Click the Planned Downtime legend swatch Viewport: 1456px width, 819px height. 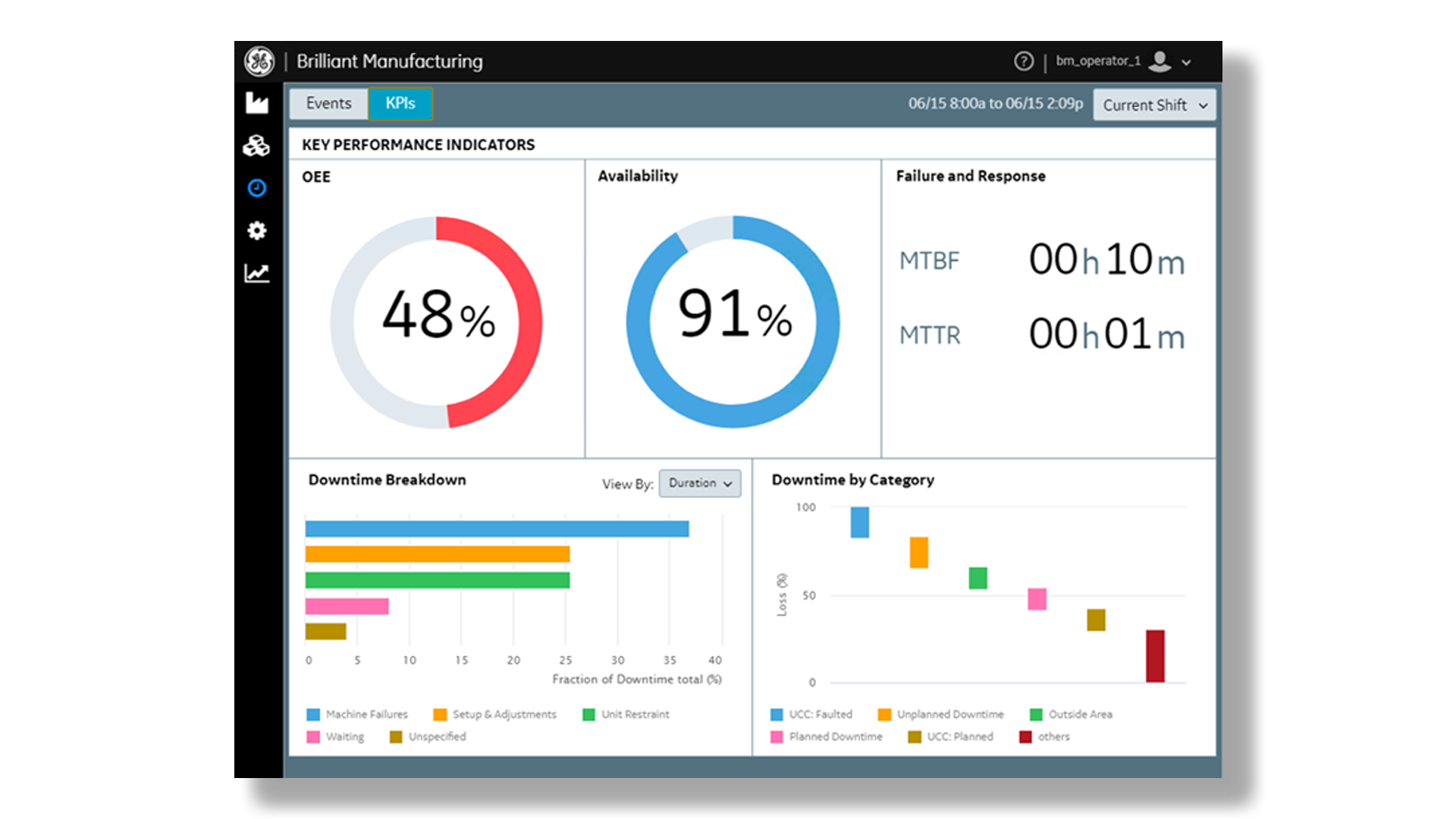[777, 737]
